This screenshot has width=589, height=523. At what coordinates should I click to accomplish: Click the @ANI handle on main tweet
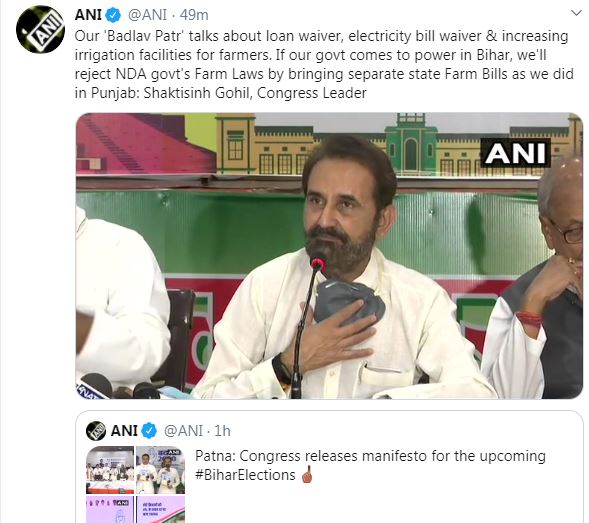click(x=147, y=15)
